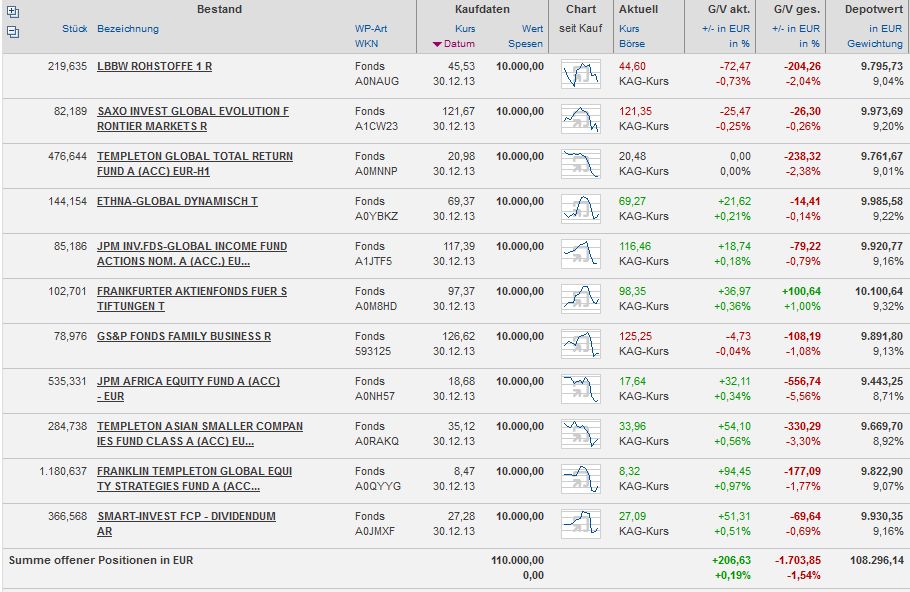Screen dimensions: 910x592
Task: Click Stück value 1.180,637
Action: pos(63,471)
